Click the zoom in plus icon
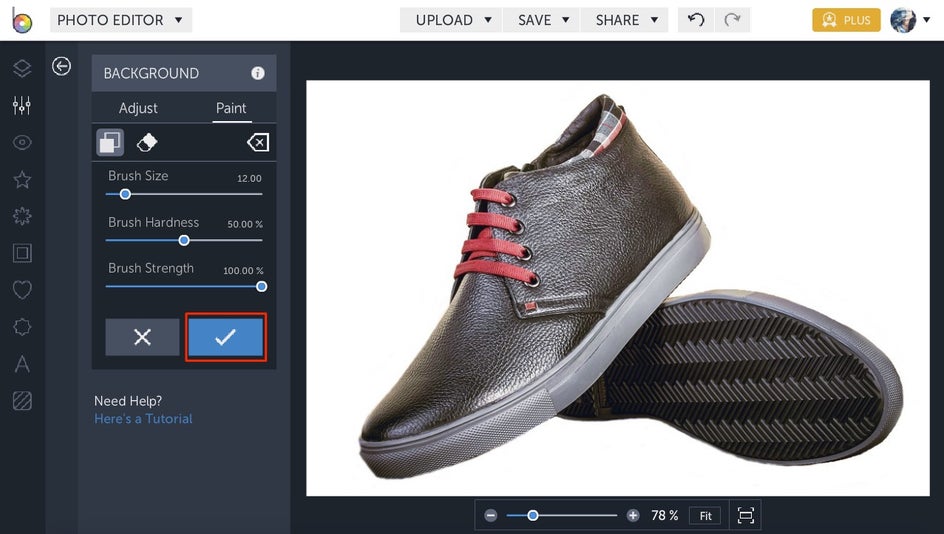Screen dimensions: 944x534 (633, 515)
